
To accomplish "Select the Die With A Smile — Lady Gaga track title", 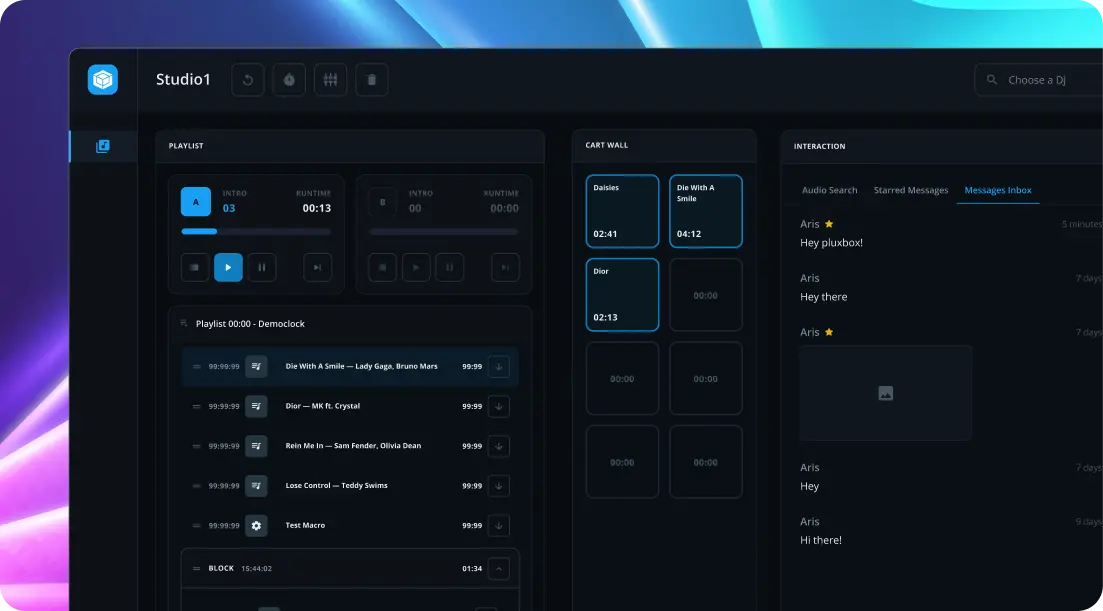I will [362, 366].
